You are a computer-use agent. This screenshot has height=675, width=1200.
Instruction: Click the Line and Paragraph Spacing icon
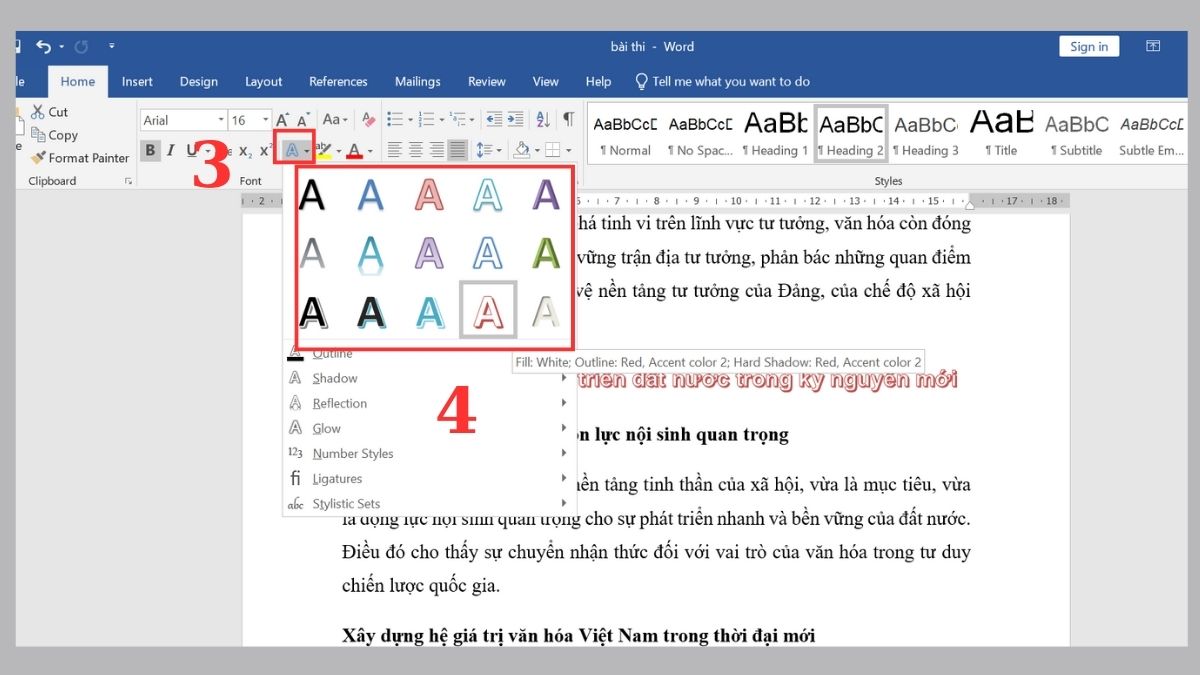[485, 151]
